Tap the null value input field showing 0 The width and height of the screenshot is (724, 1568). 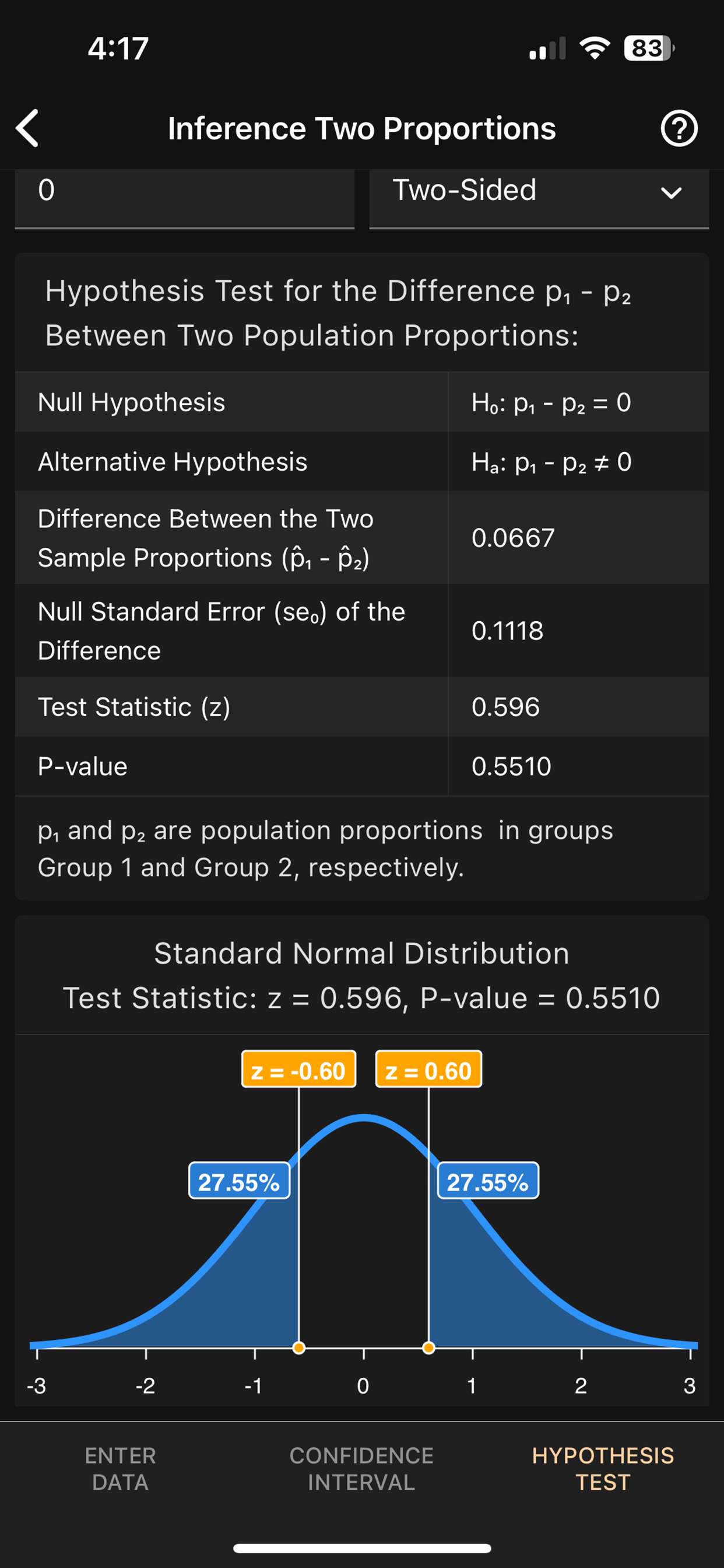pyautogui.click(x=184, y=191)
